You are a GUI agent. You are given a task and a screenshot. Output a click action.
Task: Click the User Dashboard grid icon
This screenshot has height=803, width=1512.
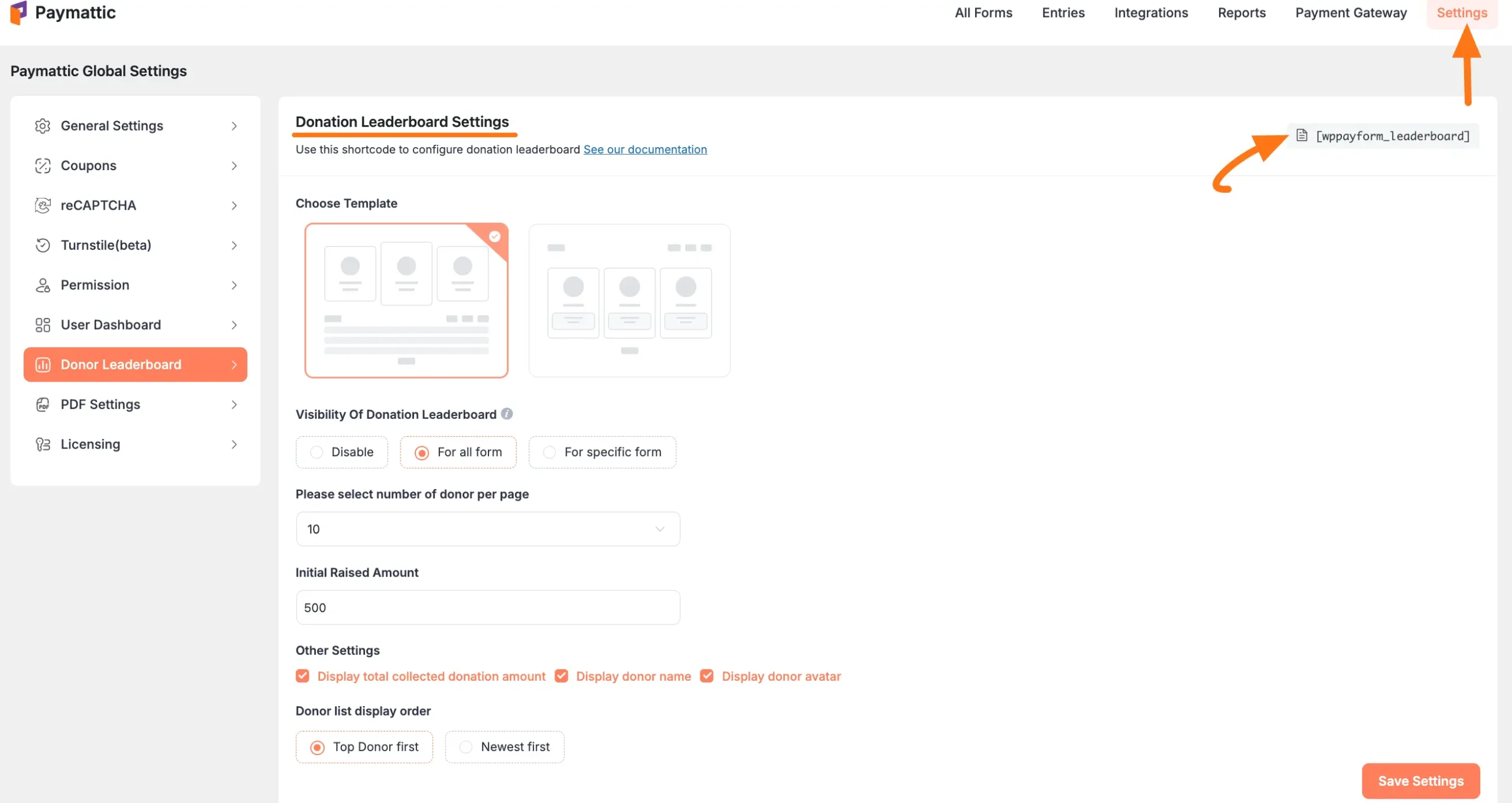[x=43, y=325]
